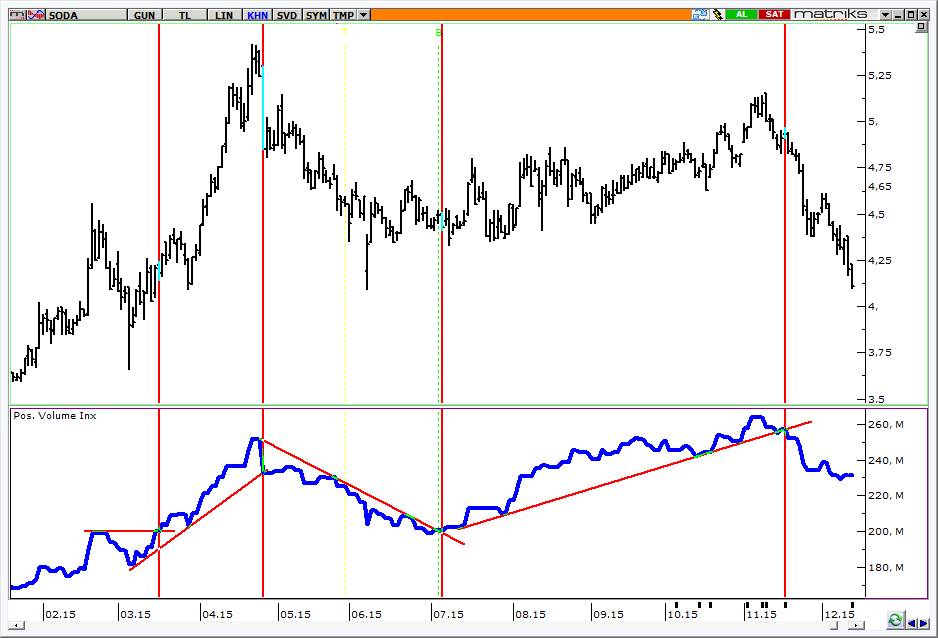
Task: Toggle the KHN option
Action: pyautogui.click(x=257, y=15)
